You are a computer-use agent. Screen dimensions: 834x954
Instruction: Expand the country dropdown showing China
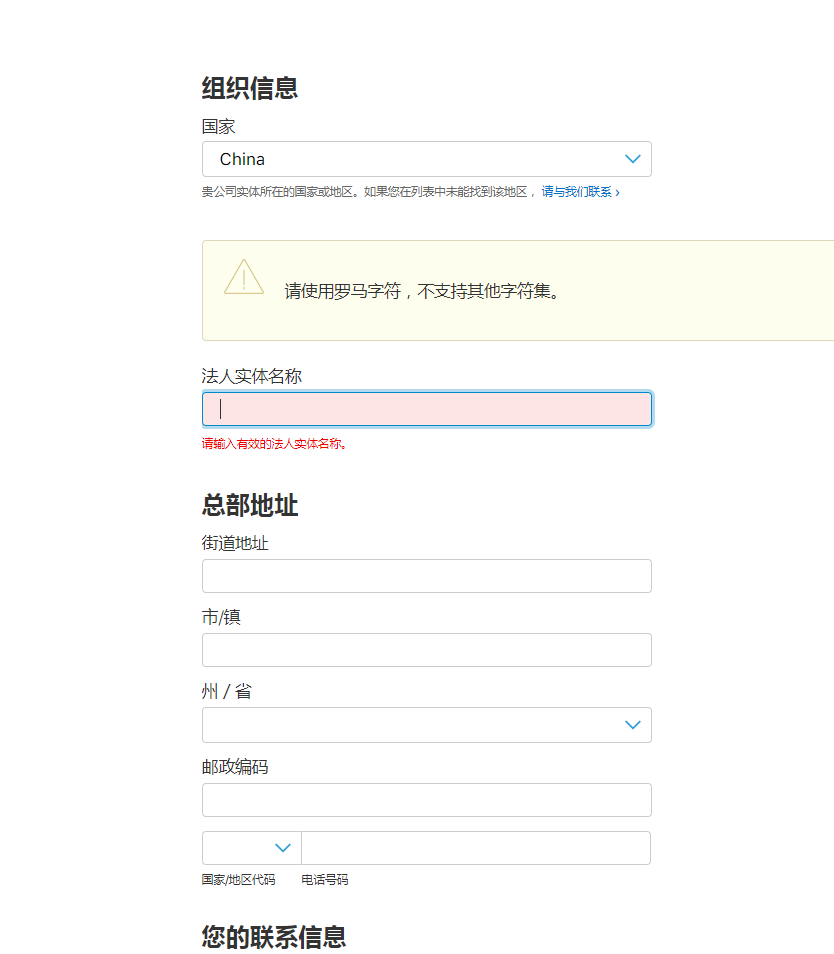(426, 159)
